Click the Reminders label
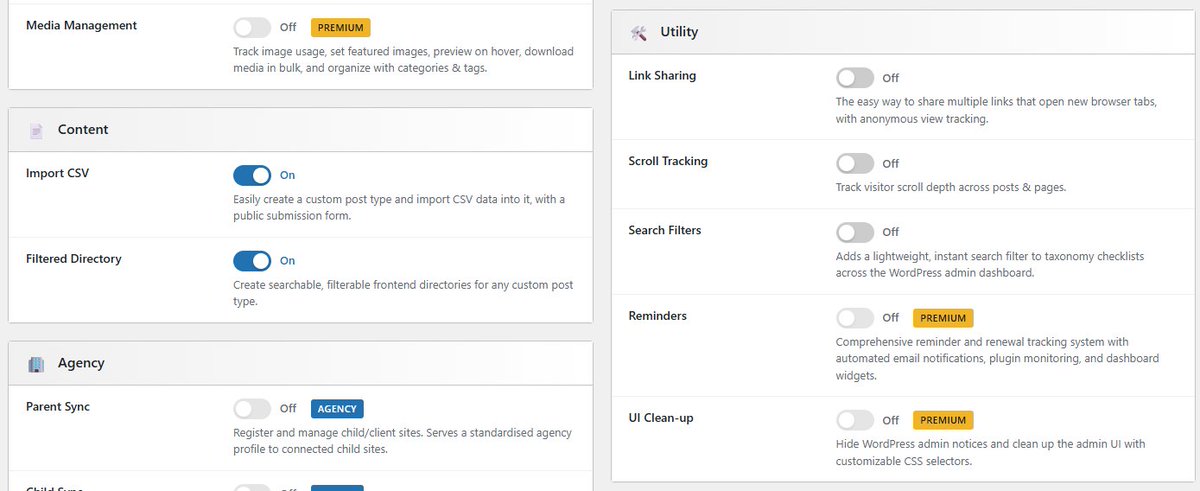The height and width of the screenshot is (491, 1200). coord(657,316)
